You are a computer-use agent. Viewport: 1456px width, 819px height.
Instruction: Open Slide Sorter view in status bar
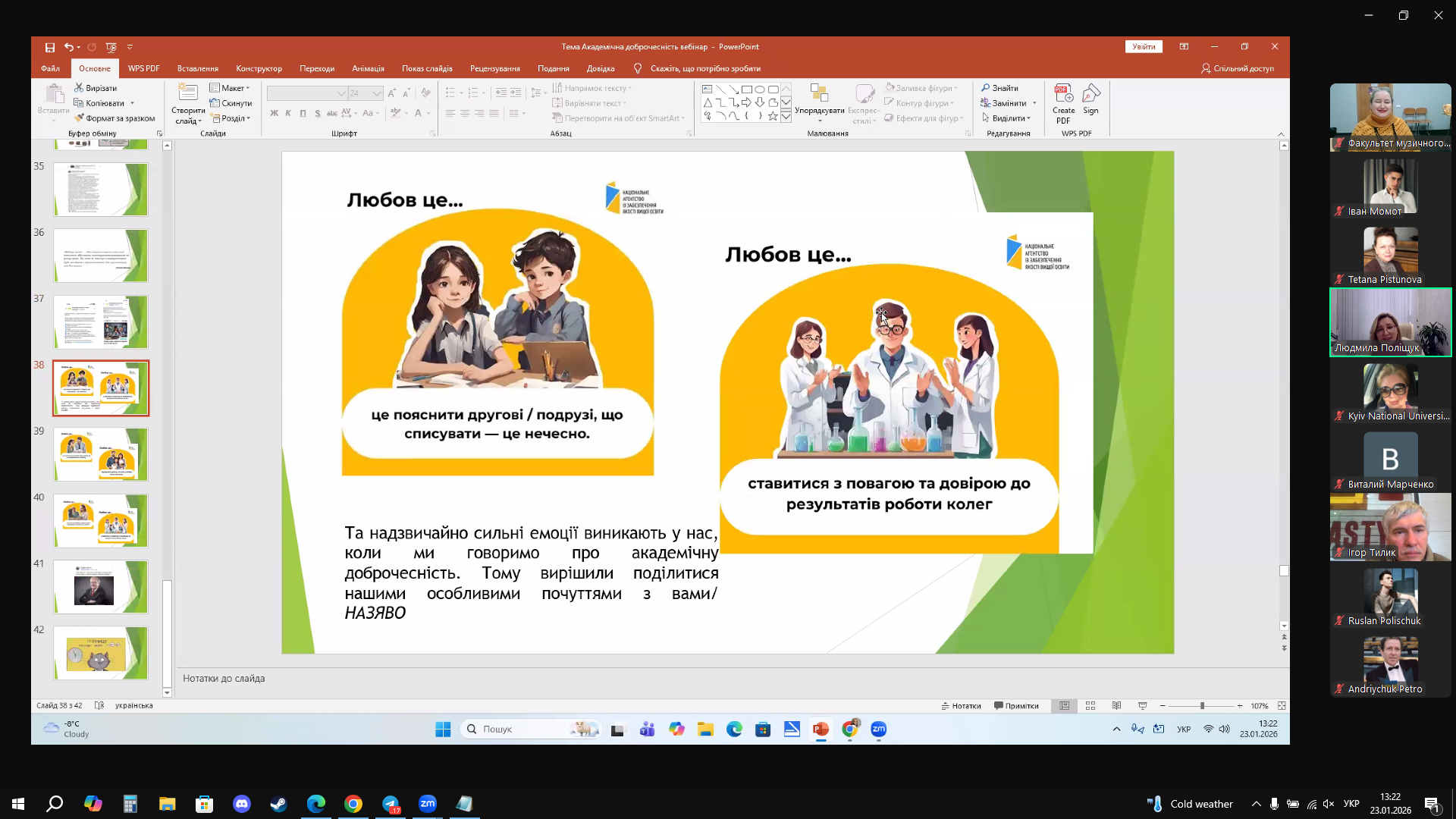click(x=1090, y=706)
